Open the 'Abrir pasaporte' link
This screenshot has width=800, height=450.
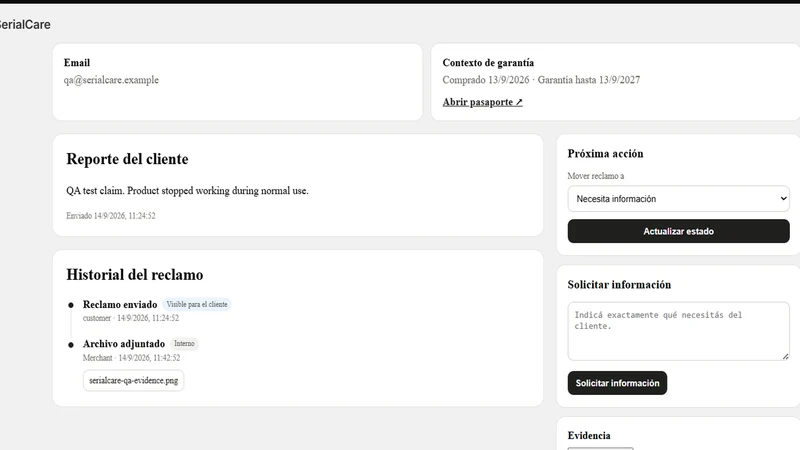click(x=482, y=102)
